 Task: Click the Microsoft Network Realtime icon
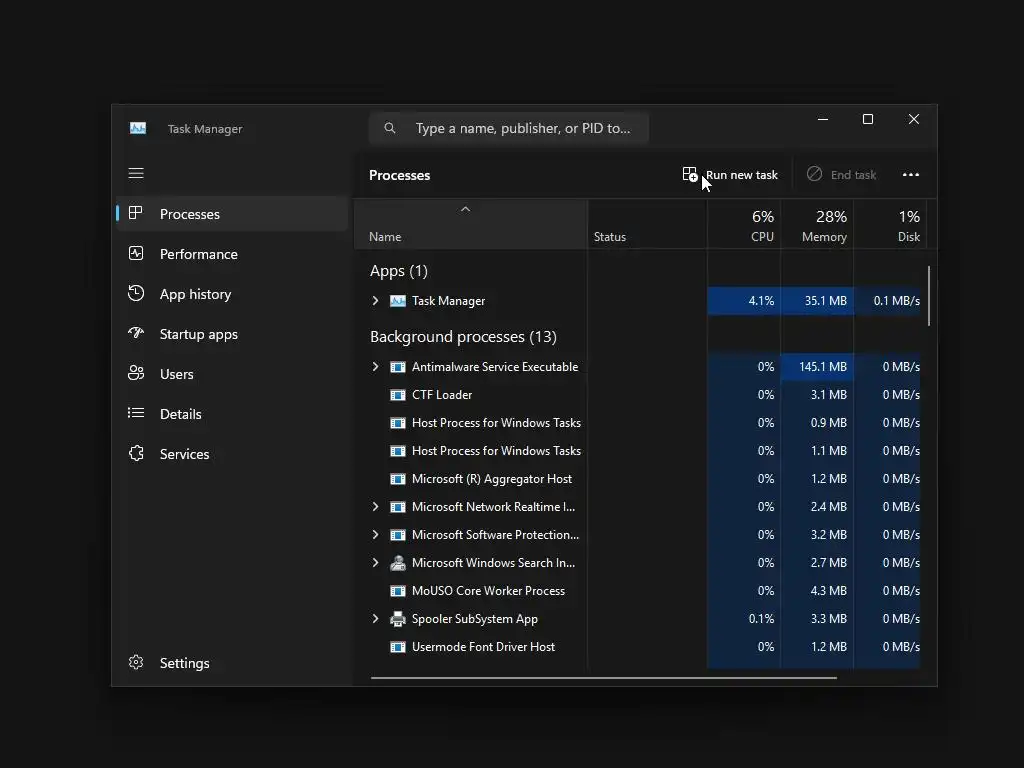coord(398,507)
